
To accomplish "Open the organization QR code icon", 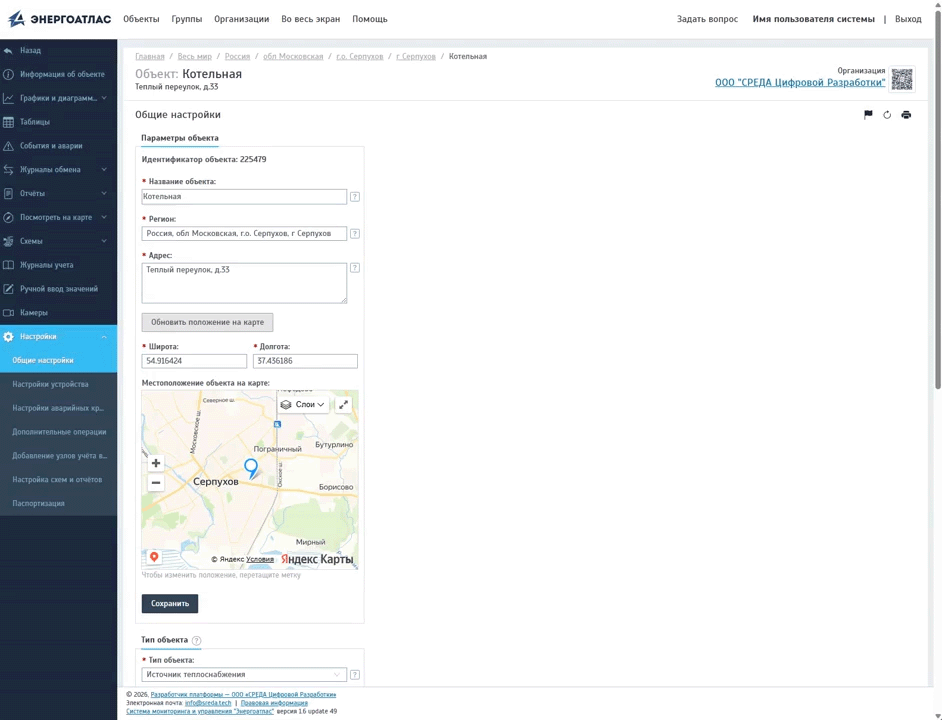I will pyautogui.click(x=902, y=79).
